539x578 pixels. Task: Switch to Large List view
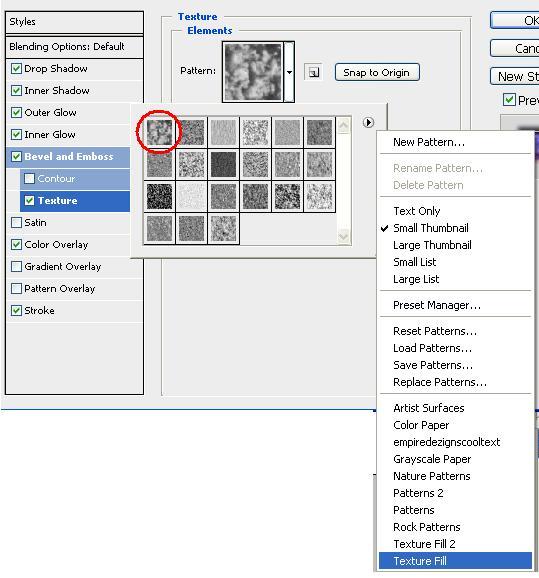point(456,279)
